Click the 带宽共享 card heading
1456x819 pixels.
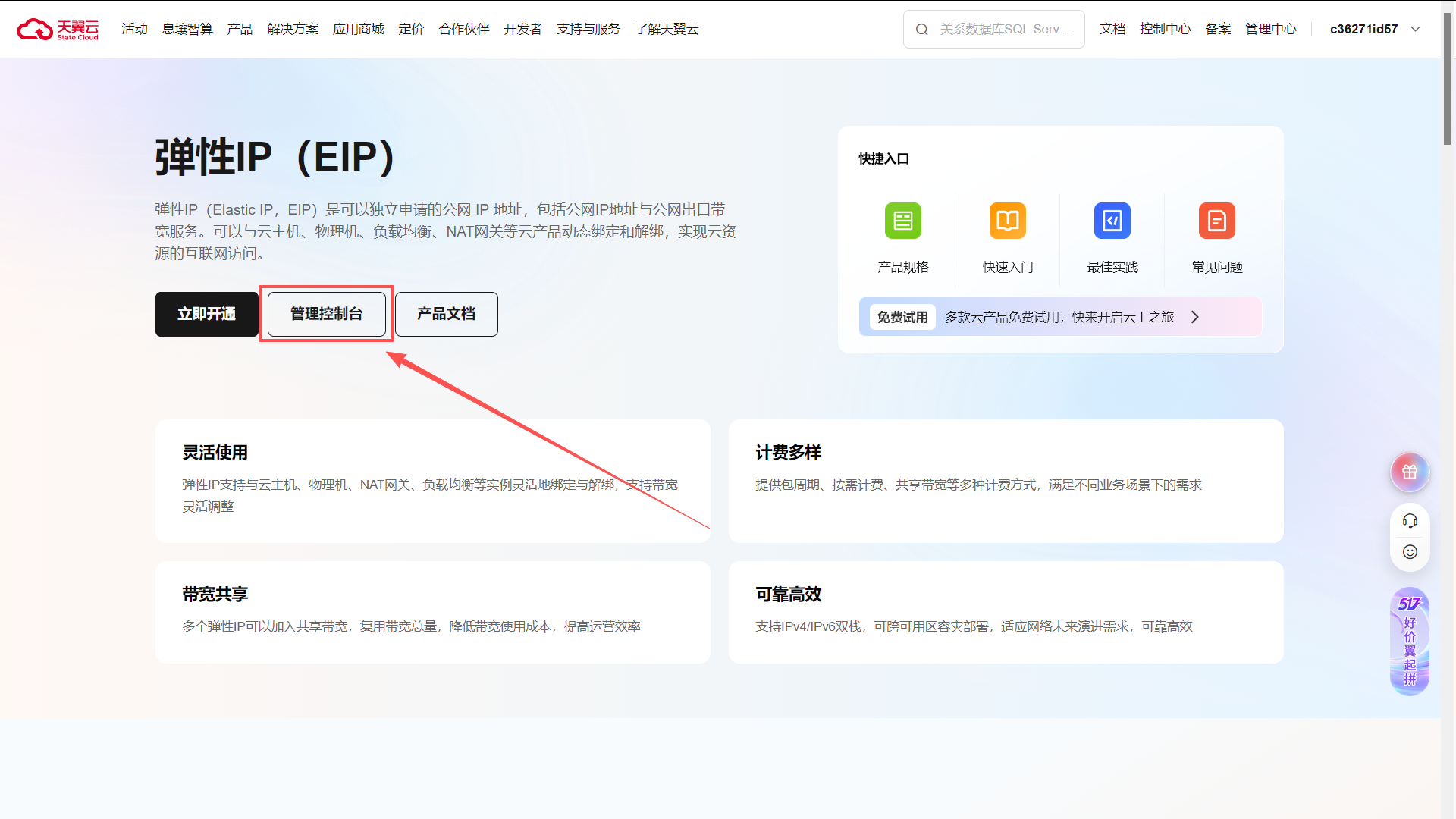click(x=215, y=595)
